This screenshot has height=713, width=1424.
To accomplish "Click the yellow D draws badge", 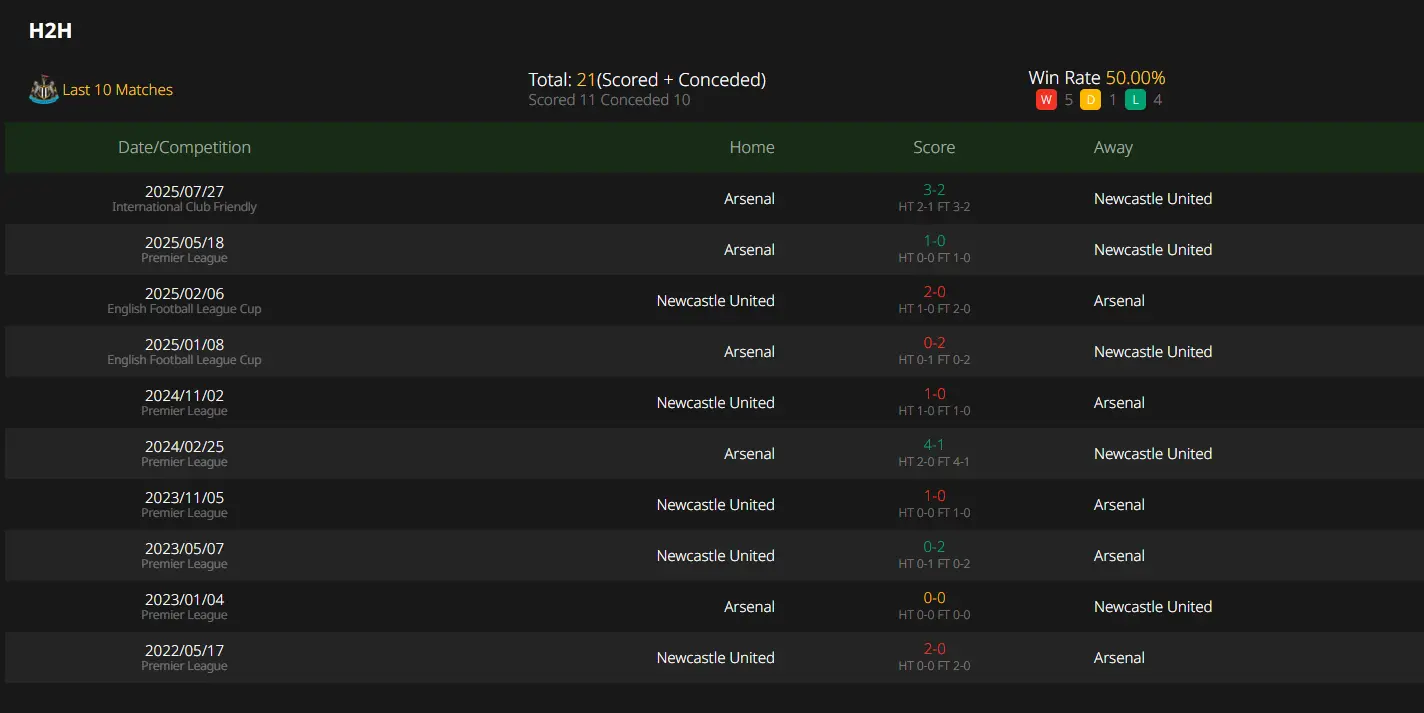I will (x=1090, y=100).
